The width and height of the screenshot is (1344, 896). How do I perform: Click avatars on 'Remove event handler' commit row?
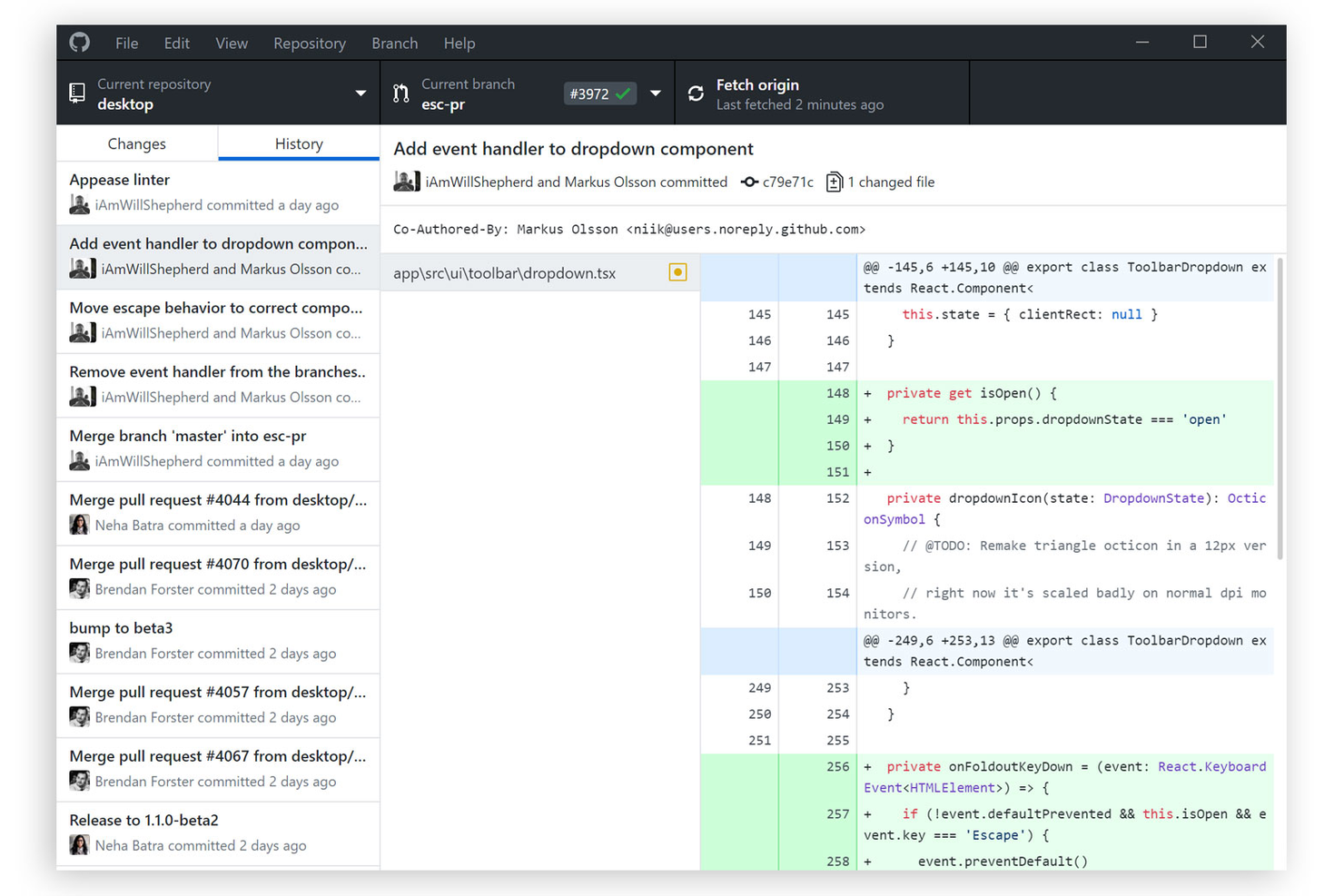(x=82, y=397)
